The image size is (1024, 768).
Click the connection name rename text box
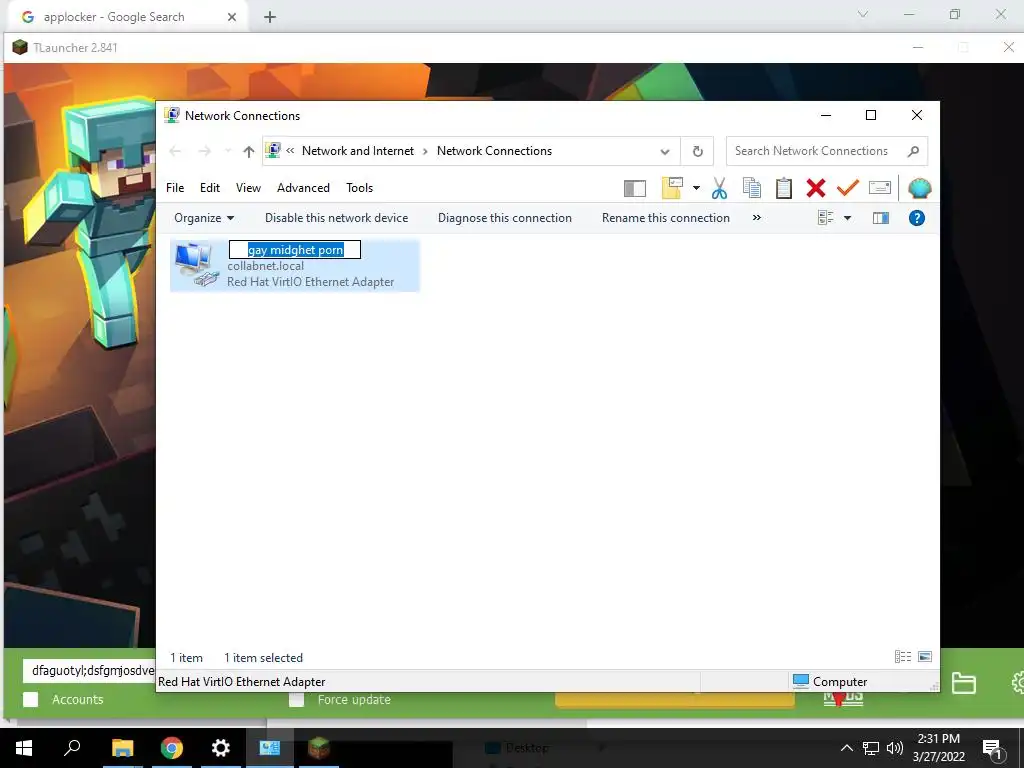point(295,250)
